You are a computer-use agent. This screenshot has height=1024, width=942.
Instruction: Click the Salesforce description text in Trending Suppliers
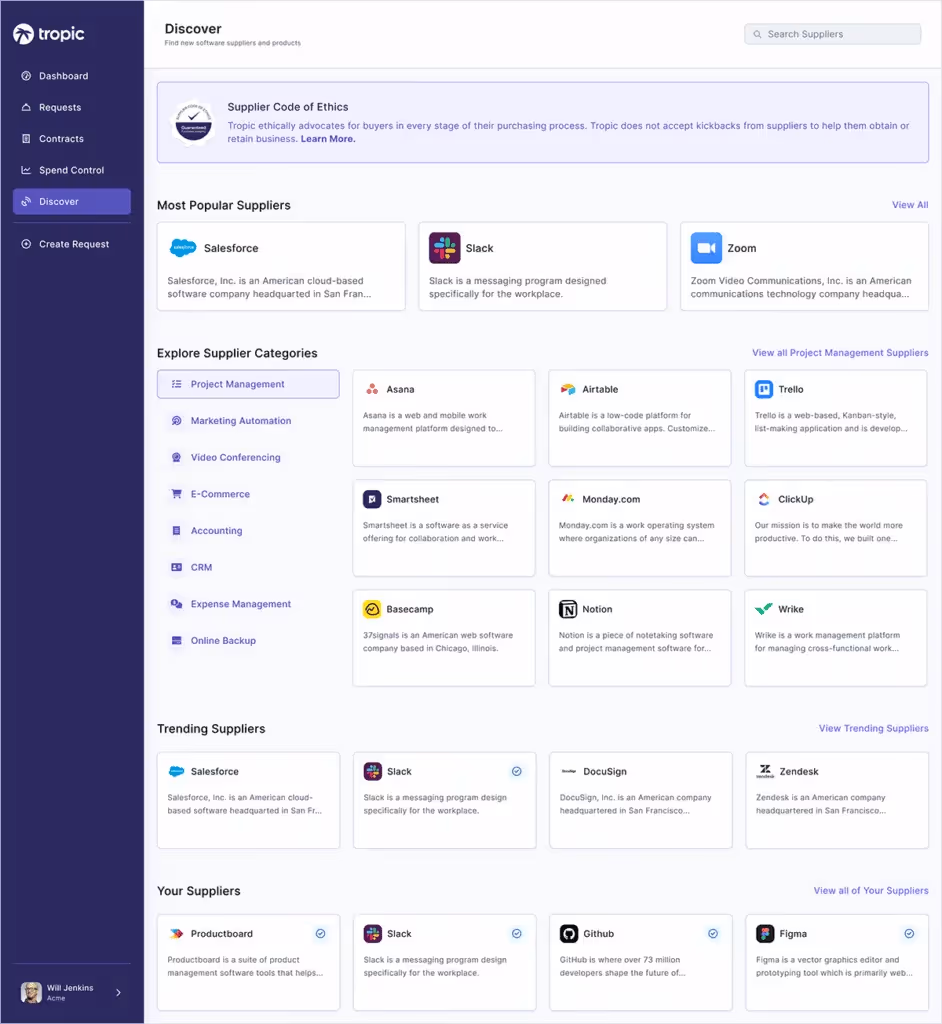coord(245,804)
